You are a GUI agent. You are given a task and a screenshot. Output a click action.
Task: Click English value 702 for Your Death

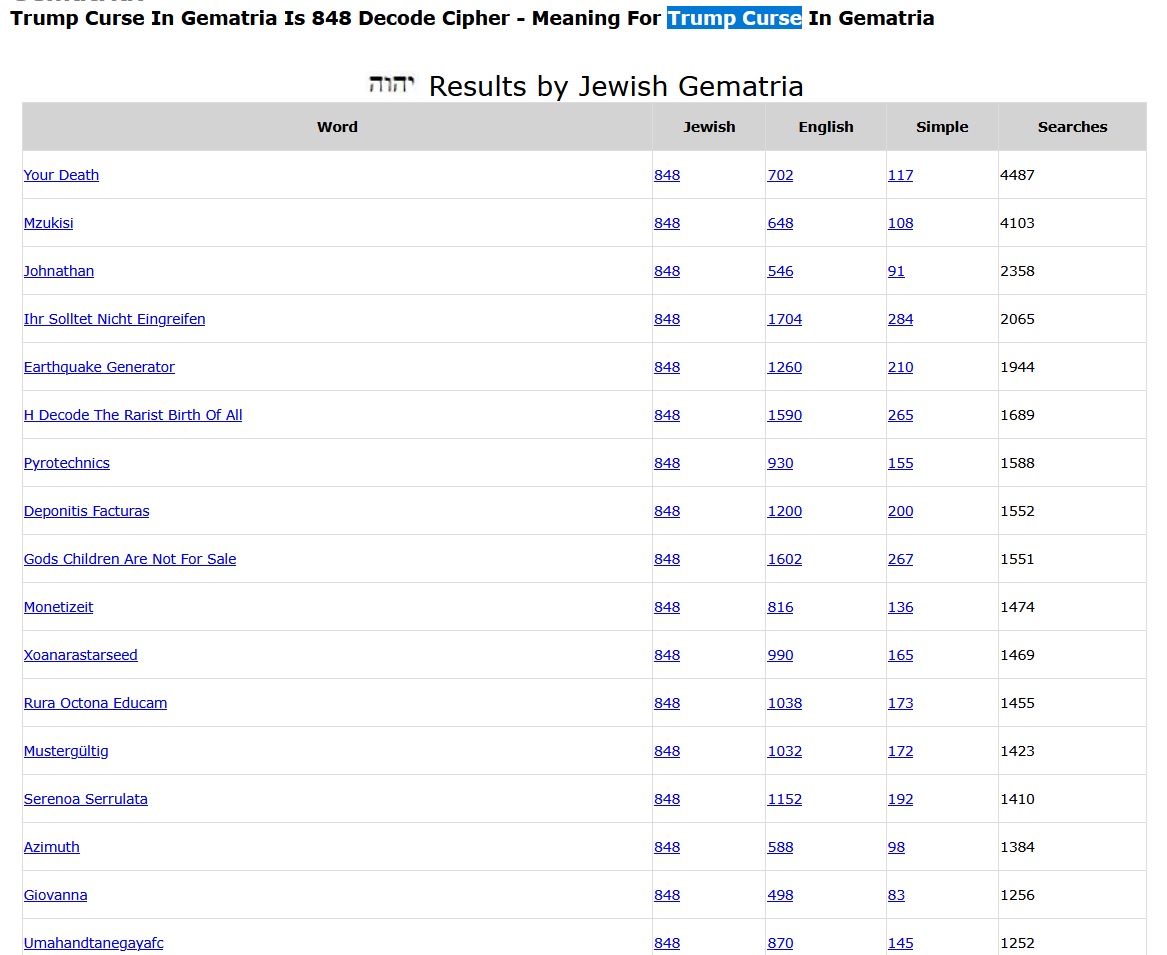click(x=780, y=175)
